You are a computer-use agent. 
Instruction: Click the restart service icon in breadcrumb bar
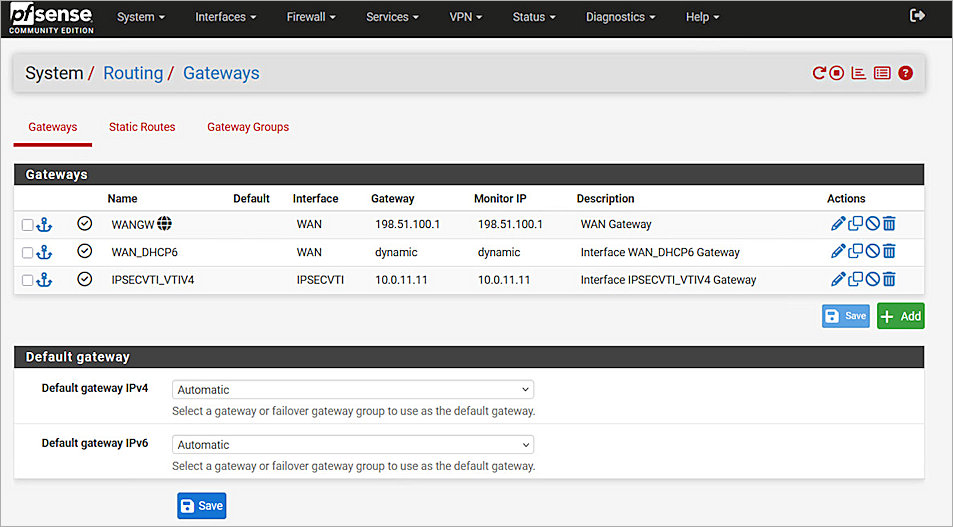819,73
